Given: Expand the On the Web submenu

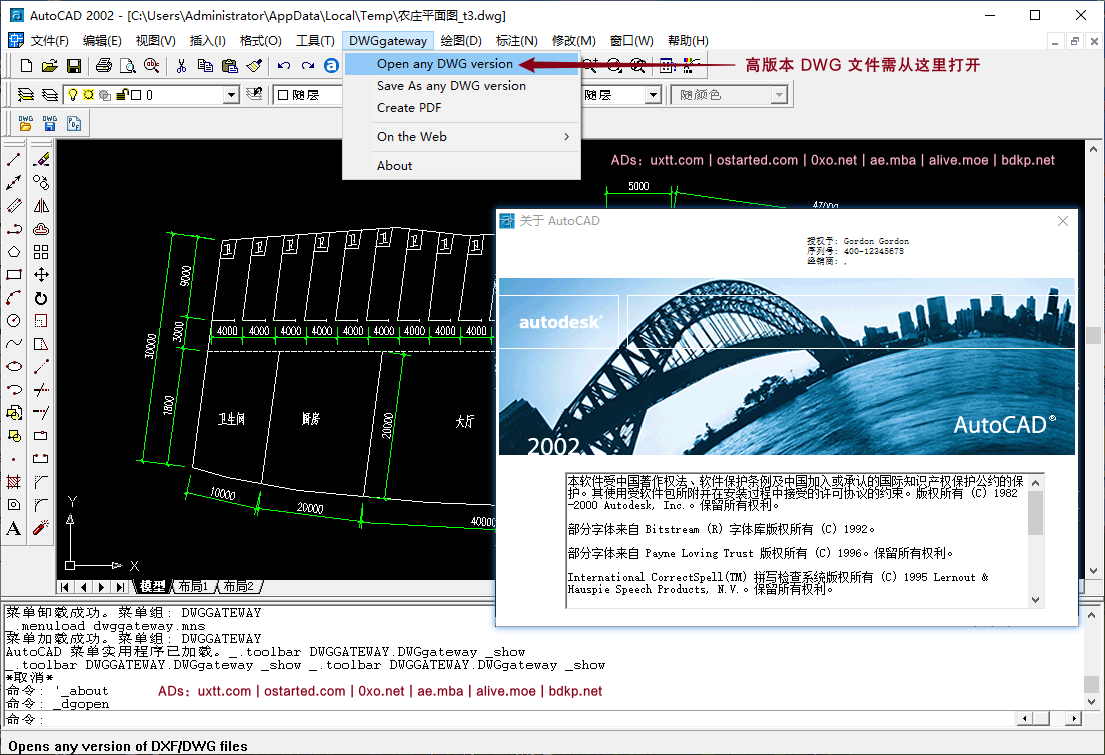Looking at the screenshot, I should click(462, 137).
